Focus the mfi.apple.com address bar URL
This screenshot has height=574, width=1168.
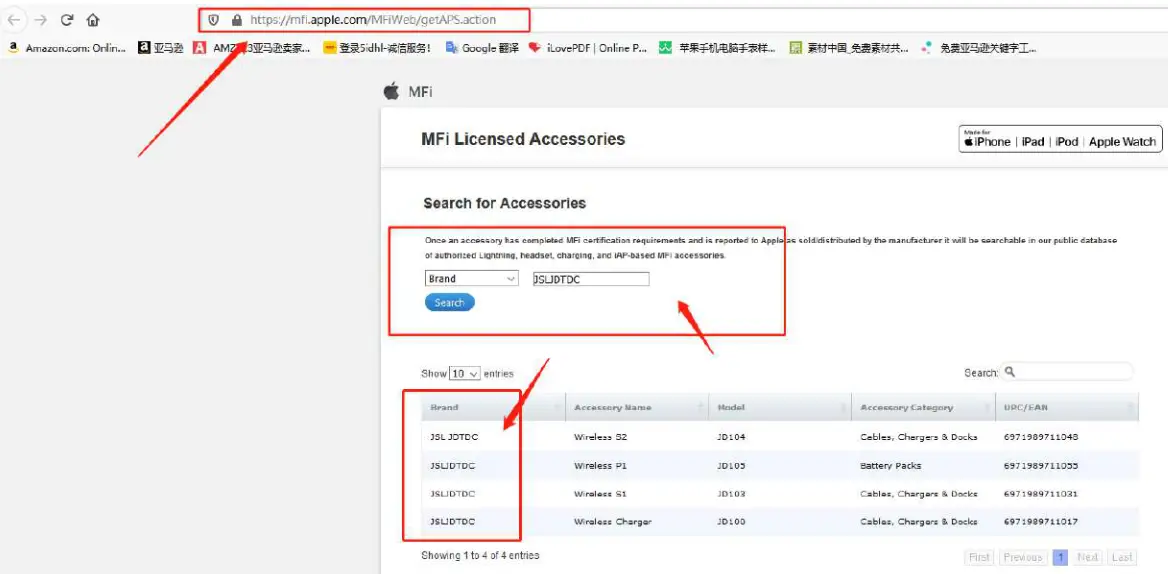pos(372,20)
